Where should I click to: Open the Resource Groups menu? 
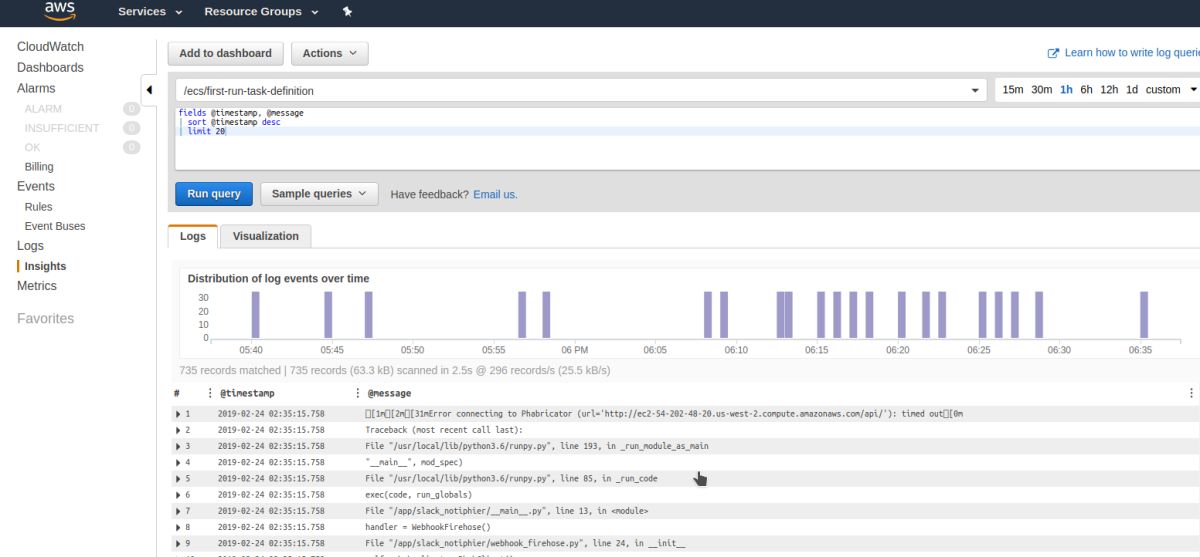(261, 12)
